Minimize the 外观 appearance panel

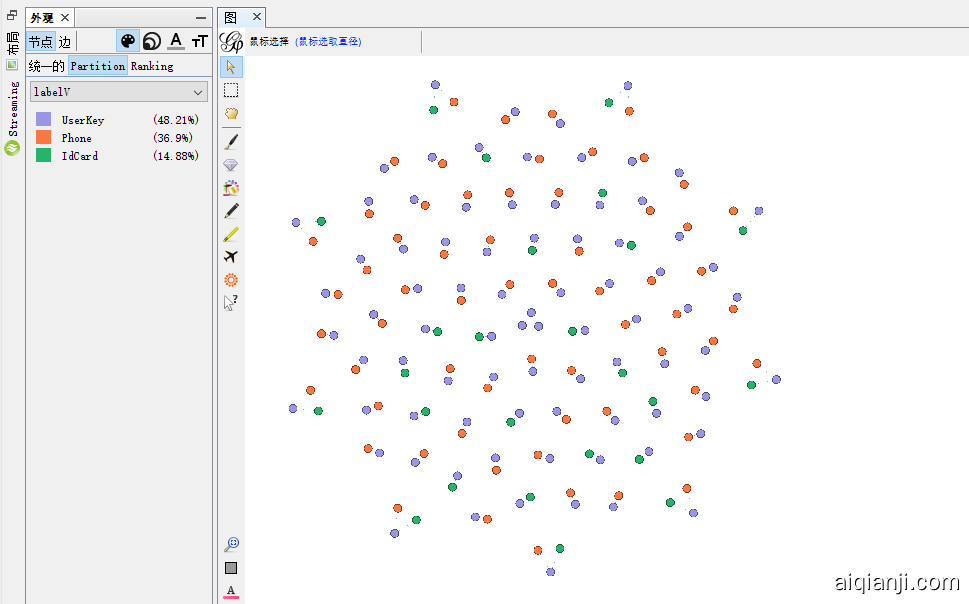coord(201,18)
